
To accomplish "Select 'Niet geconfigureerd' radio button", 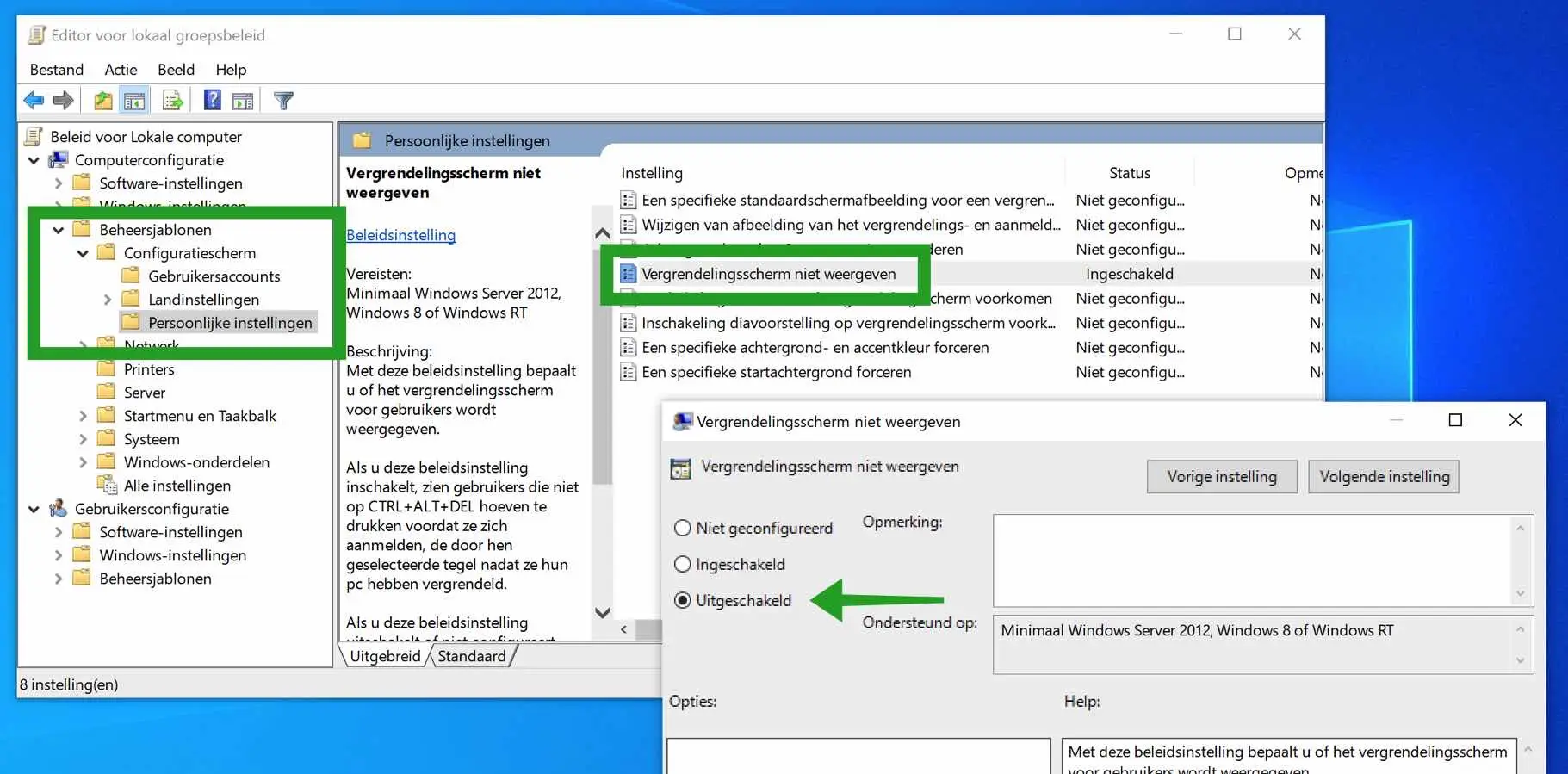I will 683,528.
